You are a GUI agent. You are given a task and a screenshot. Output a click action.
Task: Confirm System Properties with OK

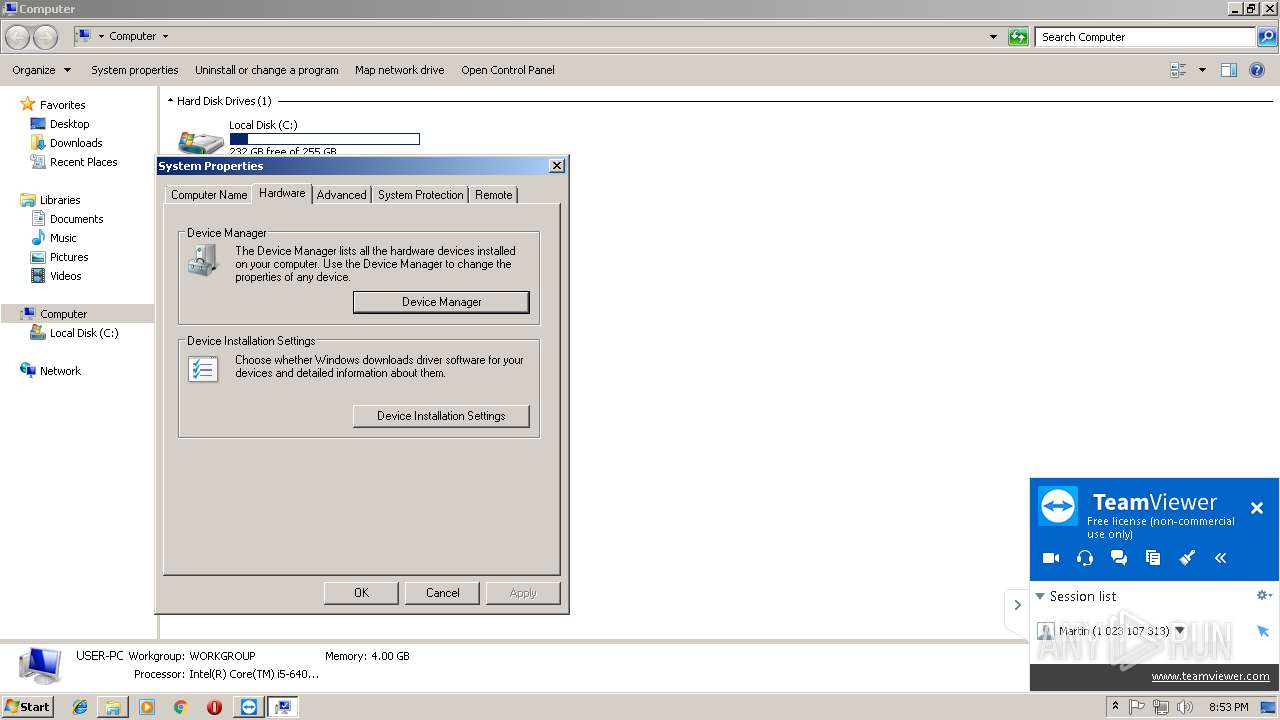coord(361,593)
